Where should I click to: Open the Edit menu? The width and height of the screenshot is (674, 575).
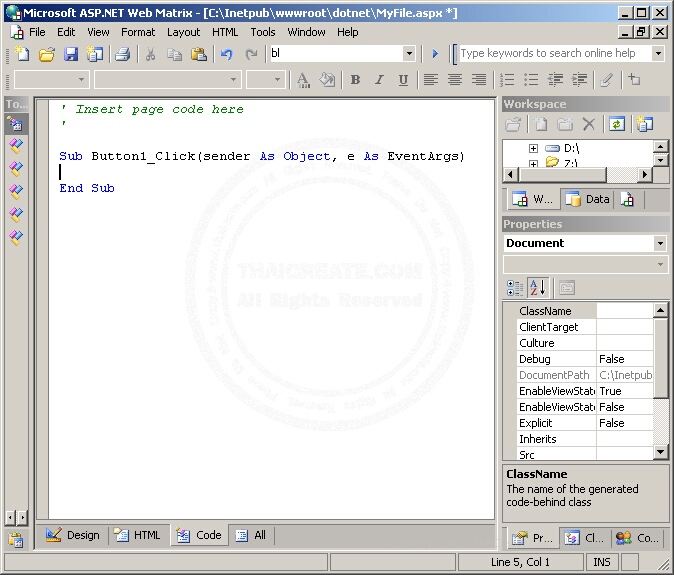pyautogui.click(x=66, y=32)
